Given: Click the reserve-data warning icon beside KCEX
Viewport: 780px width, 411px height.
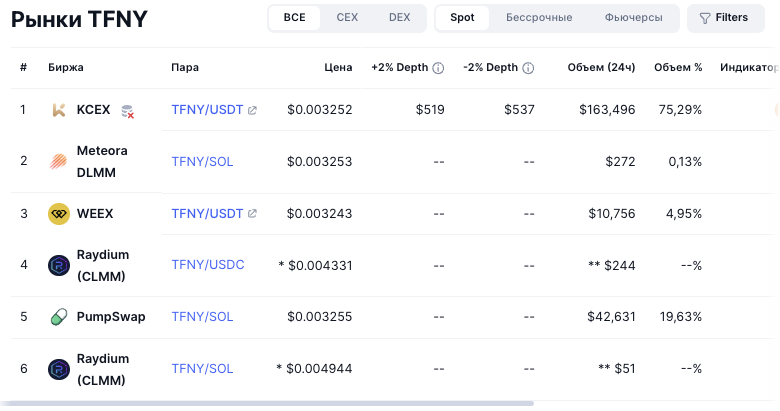Looking at the screenshot, I should (128, 111).
